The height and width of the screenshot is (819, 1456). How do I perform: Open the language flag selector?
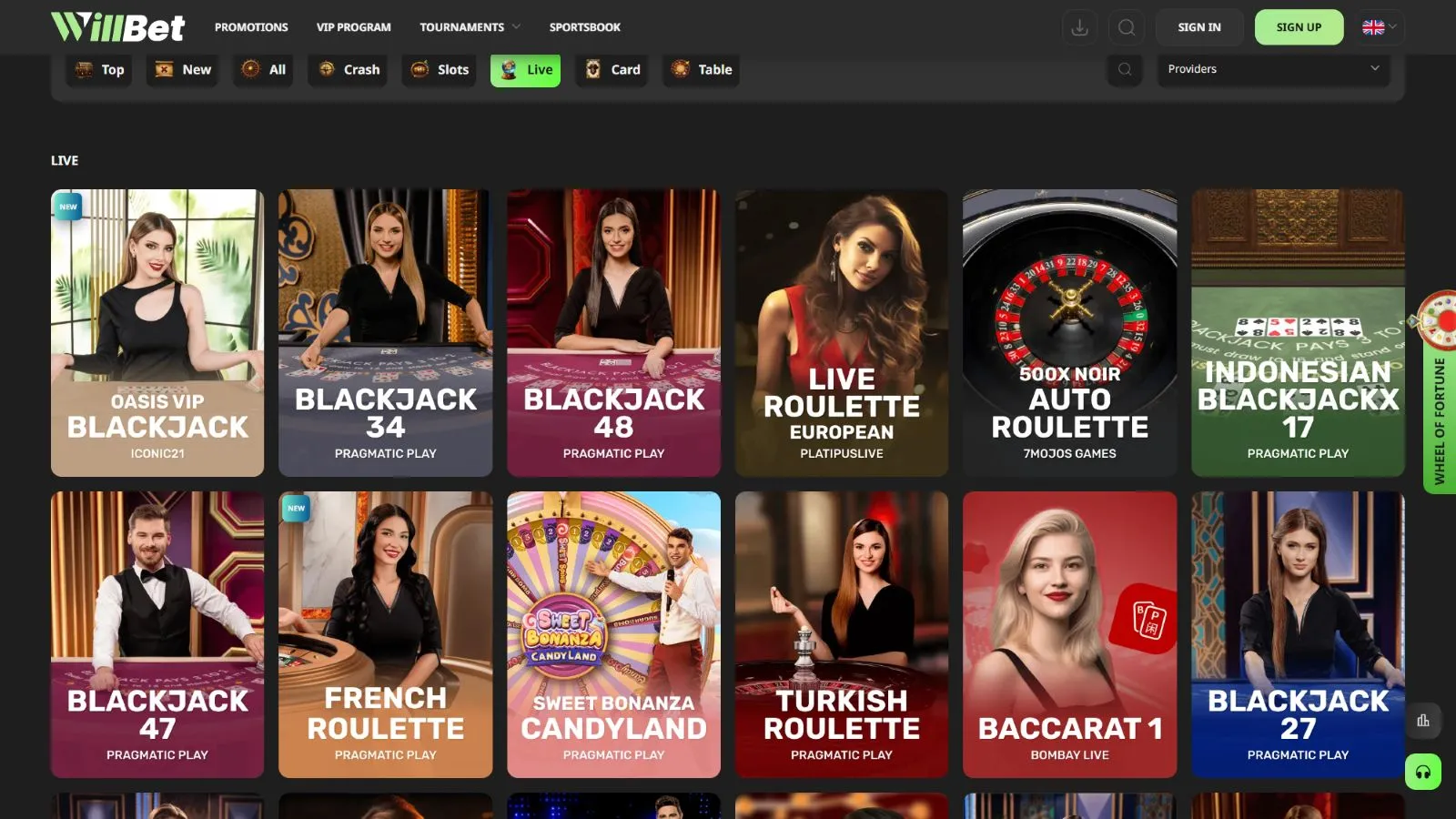[x=1380, y=27]
